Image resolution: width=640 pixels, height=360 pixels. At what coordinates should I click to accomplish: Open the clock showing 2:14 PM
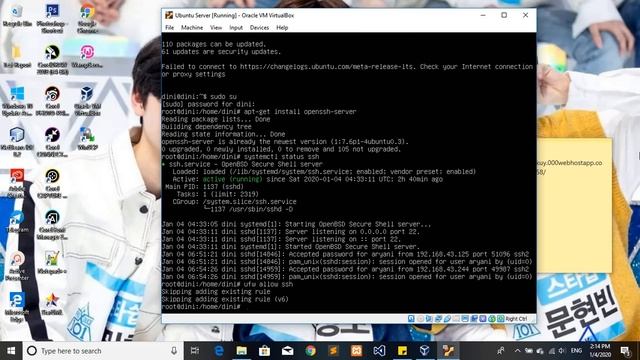point(600,351)
